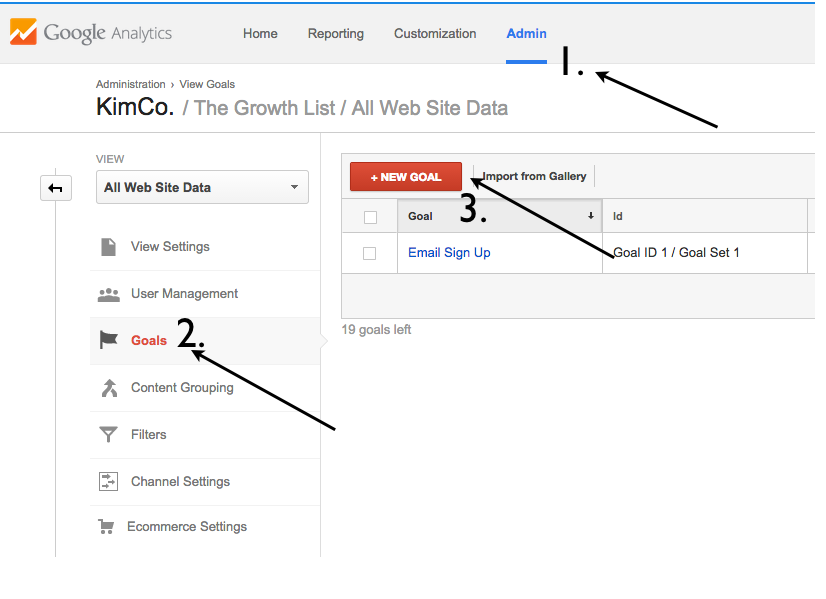Click the Filters funnel icon
The height and width of the screenshot is (599, 826).
[x=109, y=435]
